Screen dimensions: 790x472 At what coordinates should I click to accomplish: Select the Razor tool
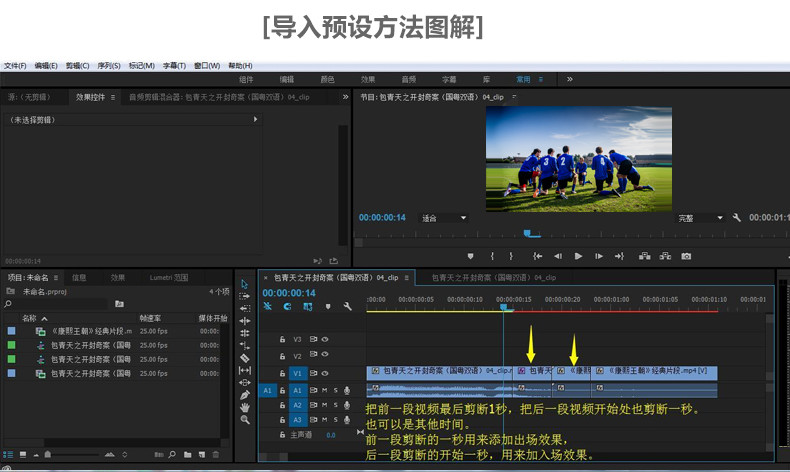click(245, 358)
